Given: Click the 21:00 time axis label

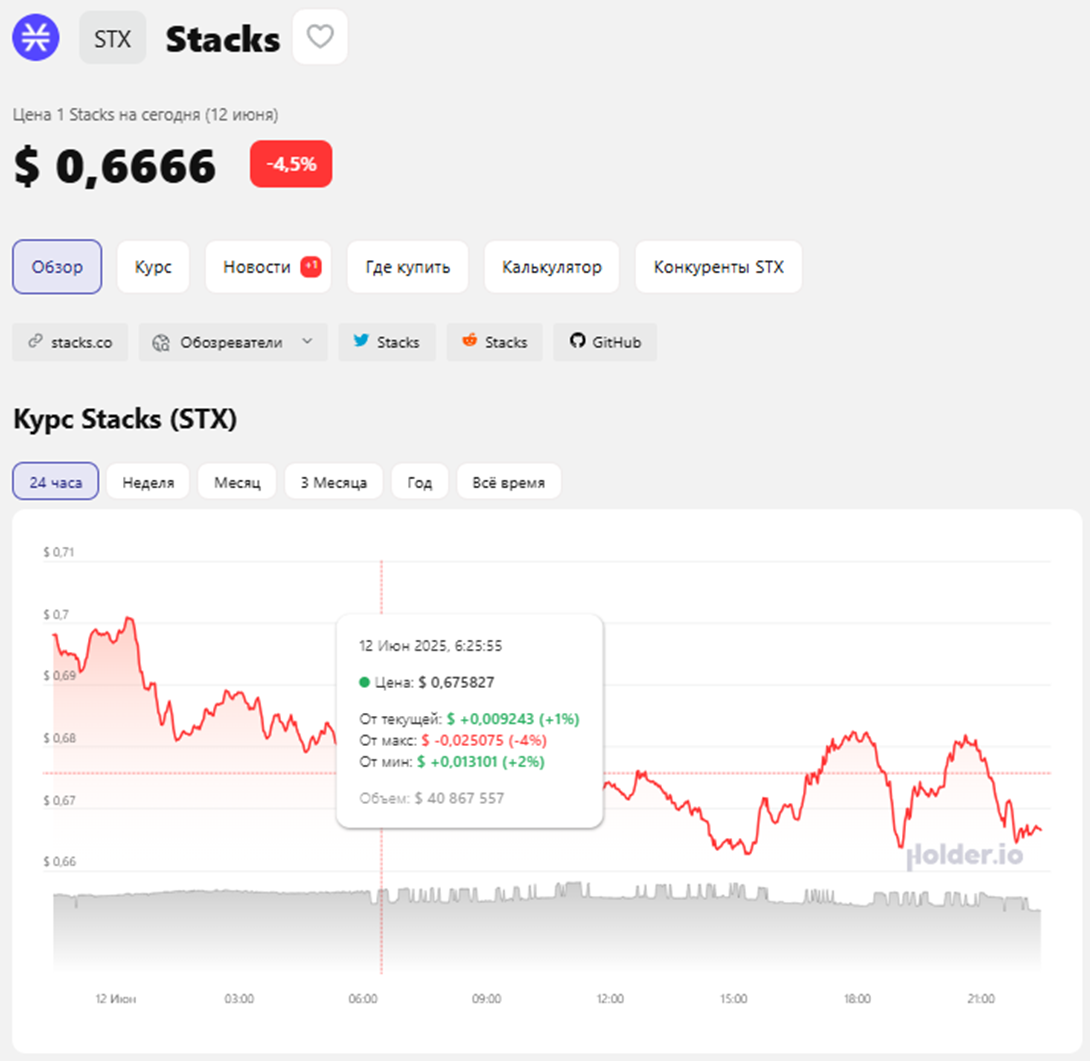Looking at the screenshot, I should 981,999.
